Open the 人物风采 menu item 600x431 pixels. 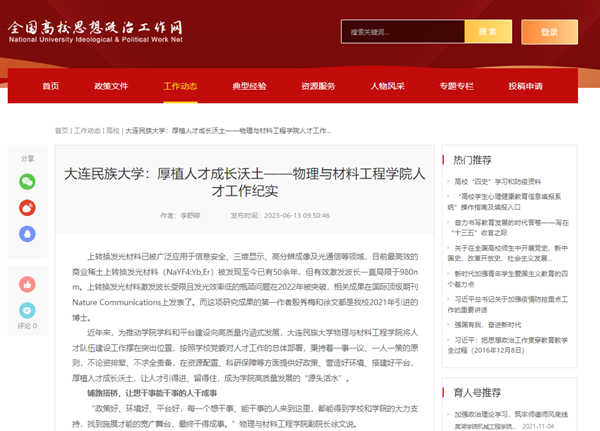click(x=387, y=86)
